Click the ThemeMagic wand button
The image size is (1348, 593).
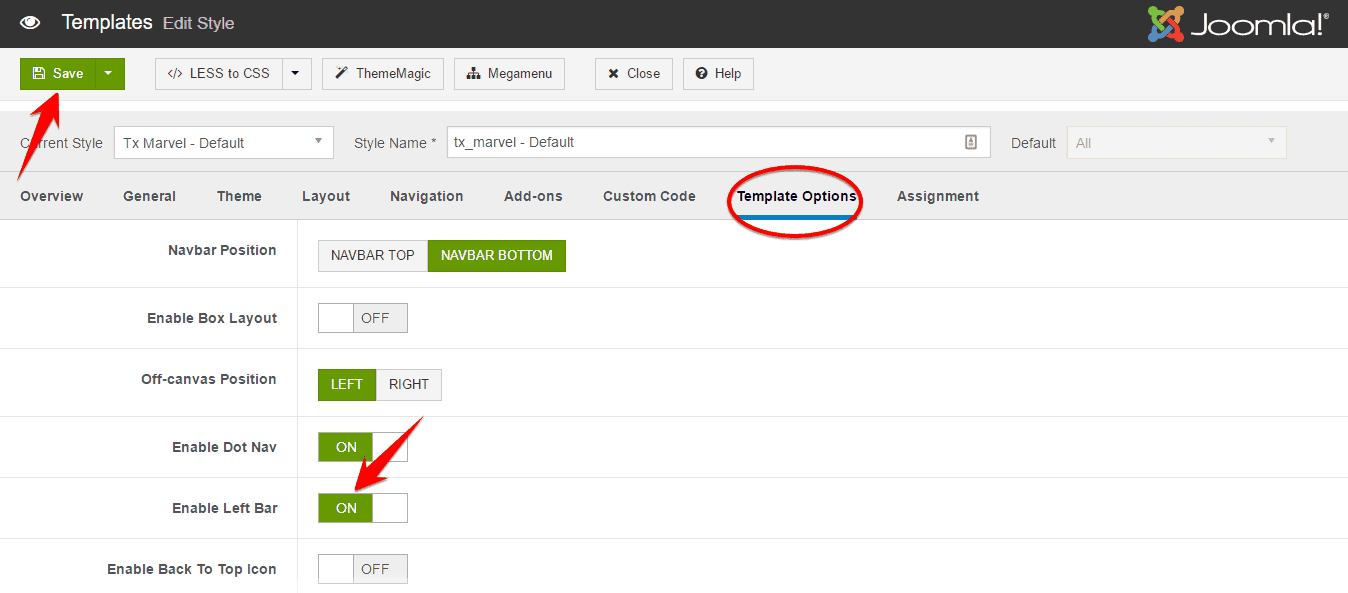click(382, 73)
